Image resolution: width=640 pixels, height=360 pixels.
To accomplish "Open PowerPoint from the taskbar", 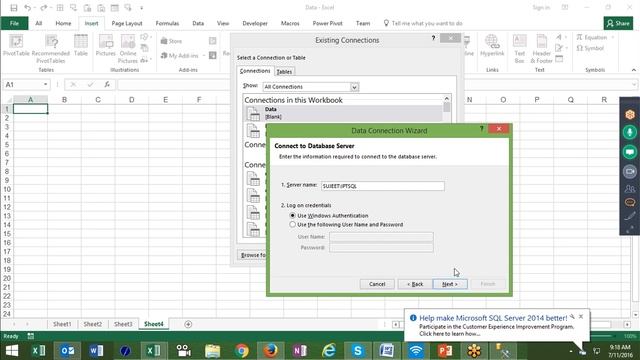I will 444,351.
